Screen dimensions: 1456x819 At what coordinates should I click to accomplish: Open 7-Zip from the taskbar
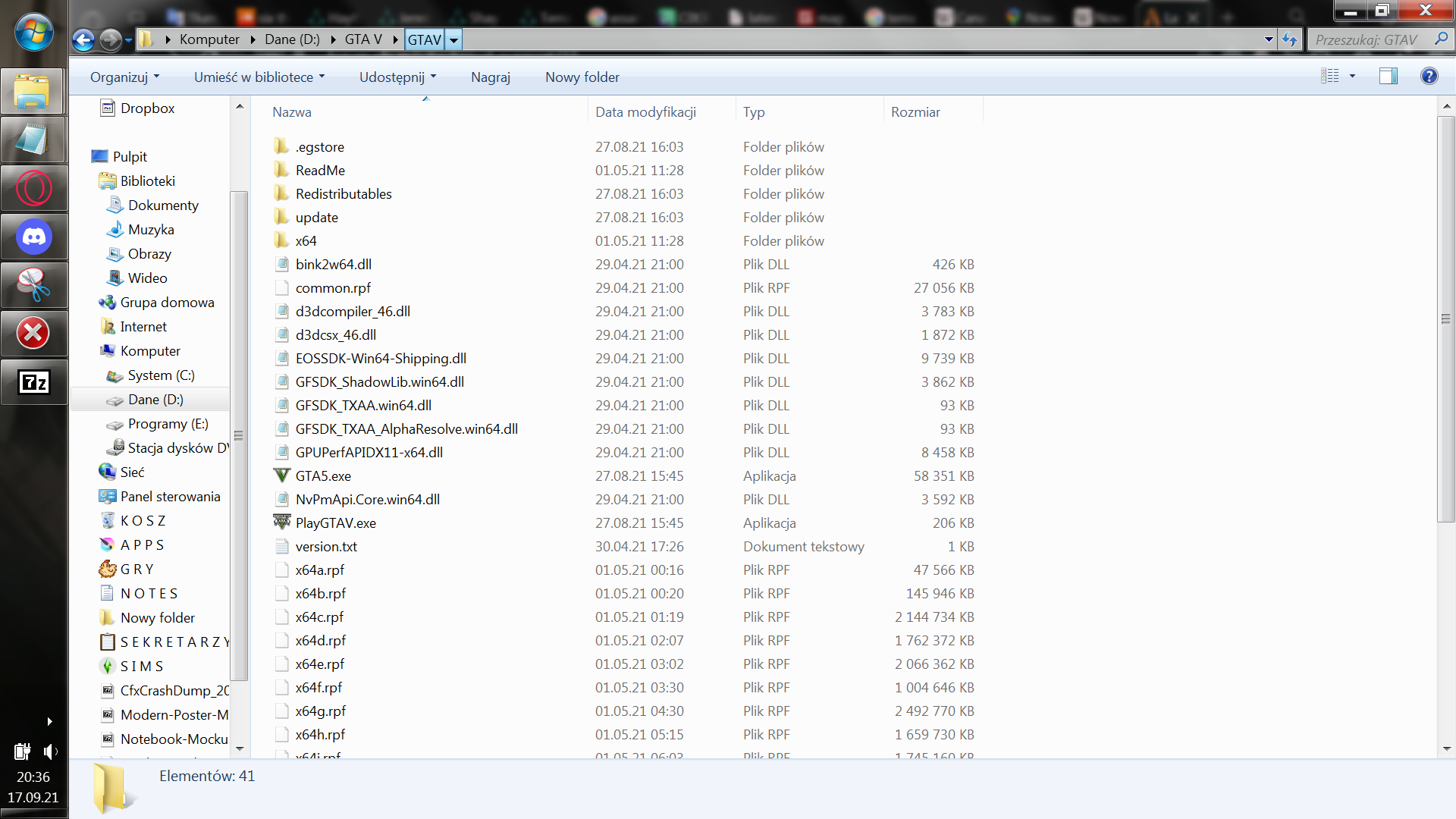34,381
